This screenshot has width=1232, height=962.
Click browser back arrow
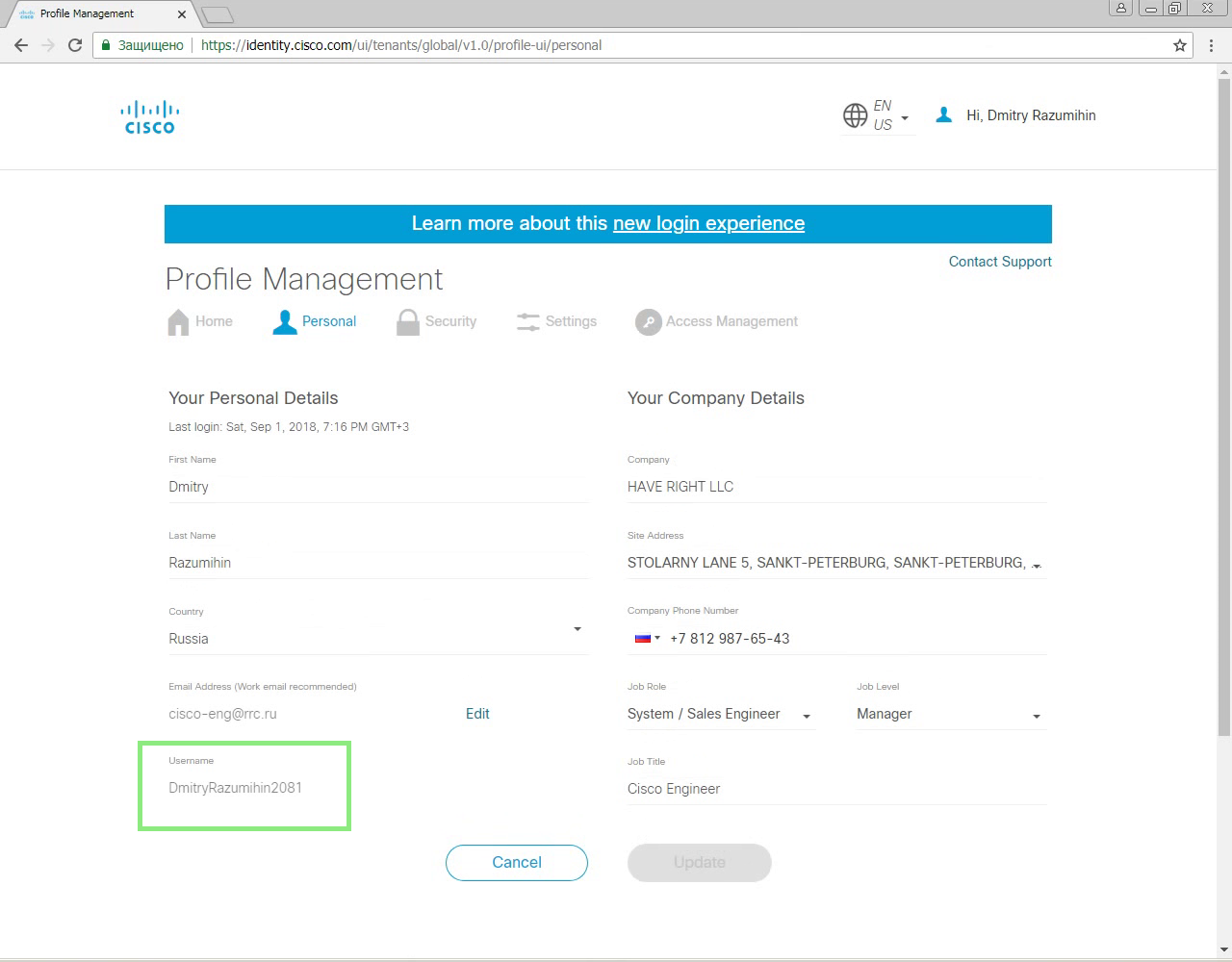point(21,45)
